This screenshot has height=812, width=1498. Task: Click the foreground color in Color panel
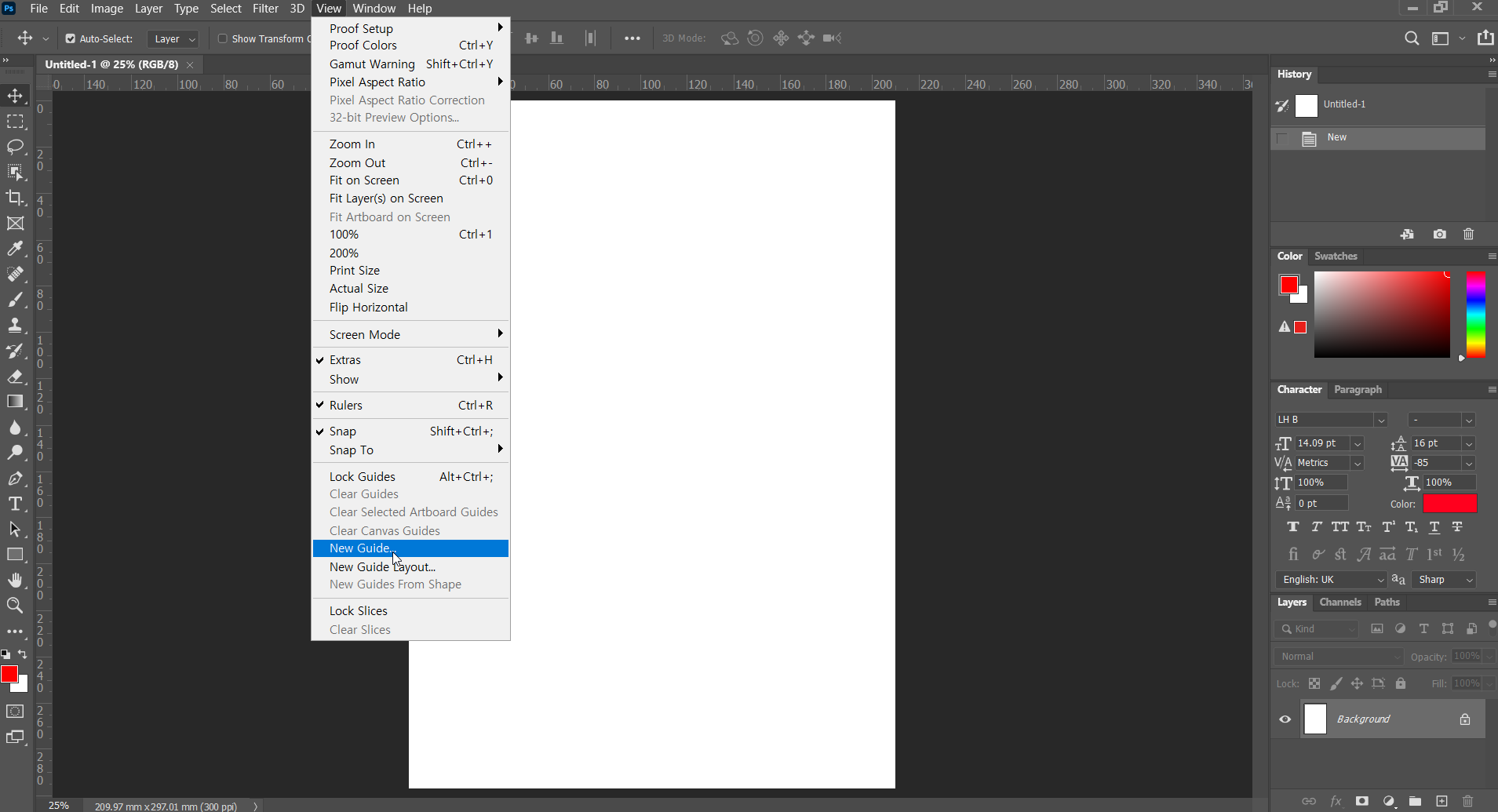[x=1288, y=284]
